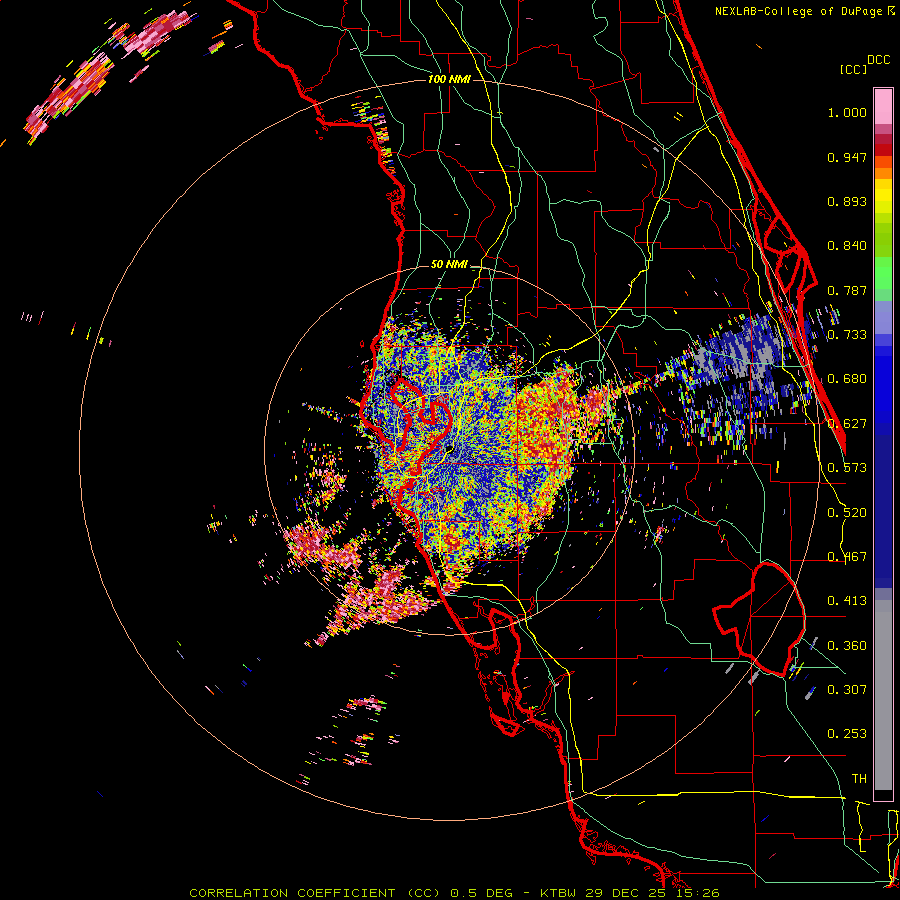Select the 0.787 legend value
Image resolution: width=900 pixels, height=900 pixels.
847,290
